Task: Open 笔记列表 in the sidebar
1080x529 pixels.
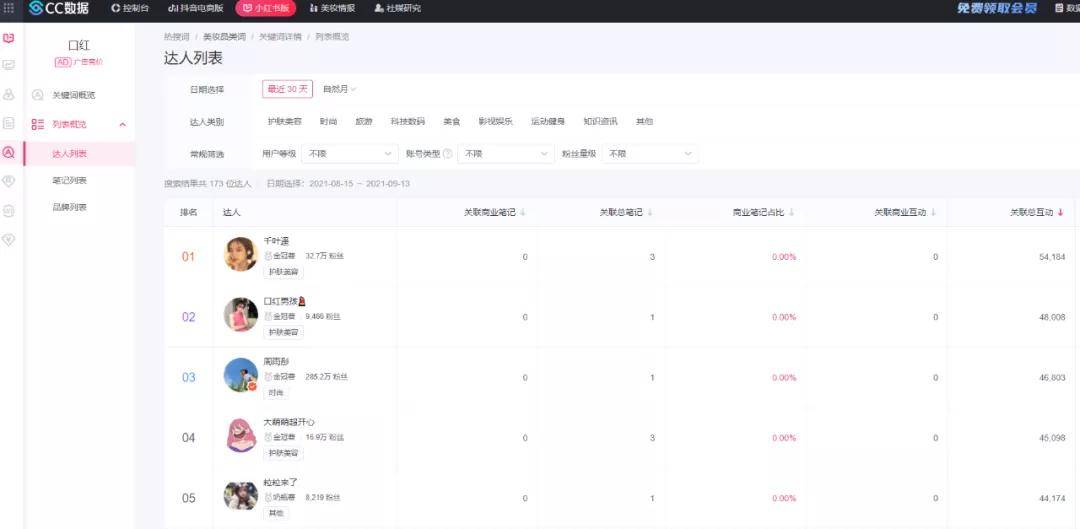Action: pyautogui.click(x=69, y=180)
